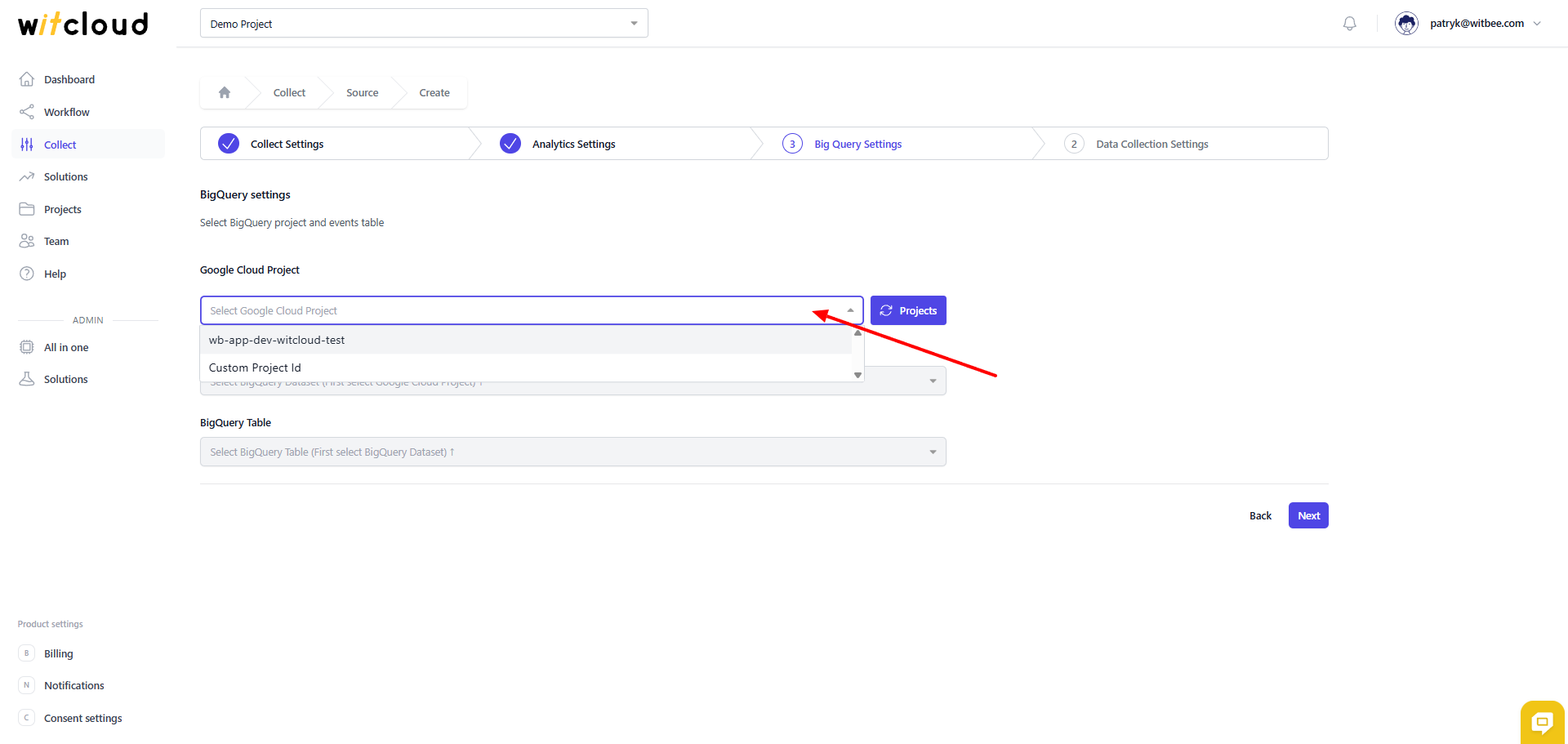Go to the Analytics Settings step
The image size is (1568, 744).
click(x=573, y=145)
